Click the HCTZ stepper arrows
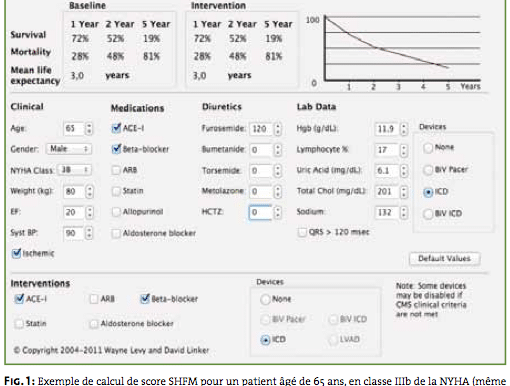Viewport: 510px width, 386px height. (x=277, y=212)
